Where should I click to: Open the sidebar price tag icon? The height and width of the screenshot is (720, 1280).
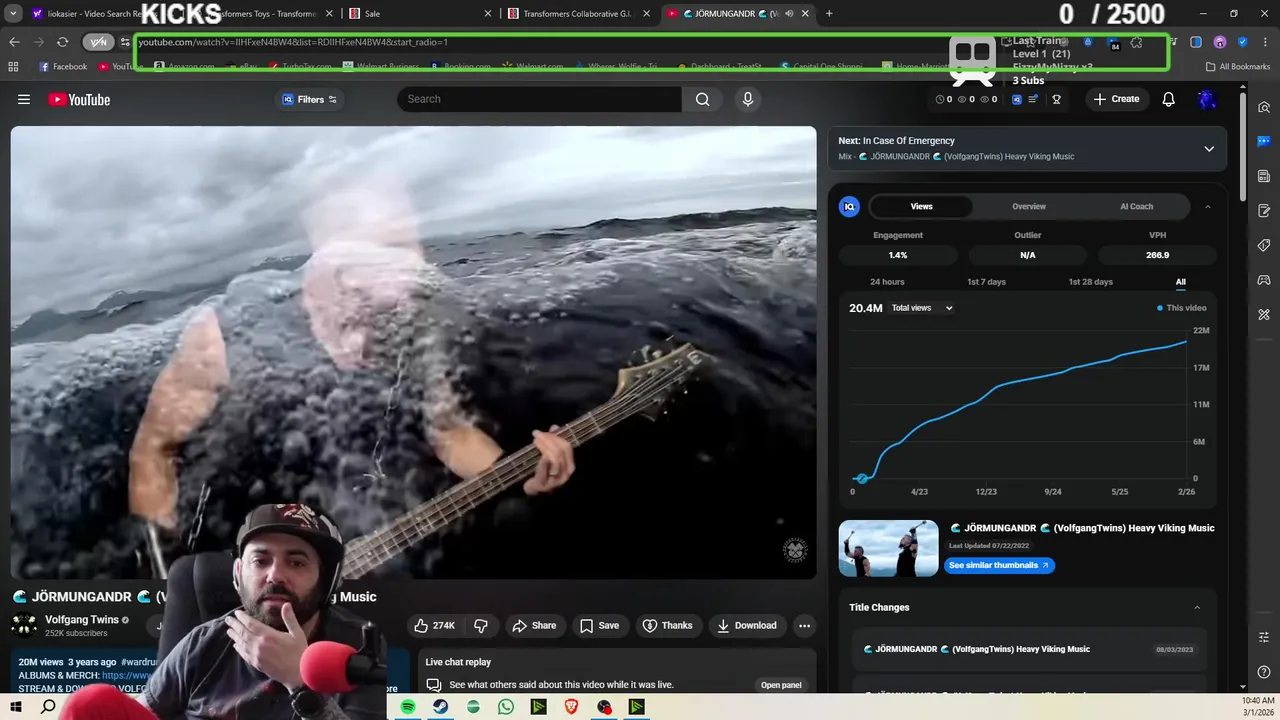[x=1264, y=245]
